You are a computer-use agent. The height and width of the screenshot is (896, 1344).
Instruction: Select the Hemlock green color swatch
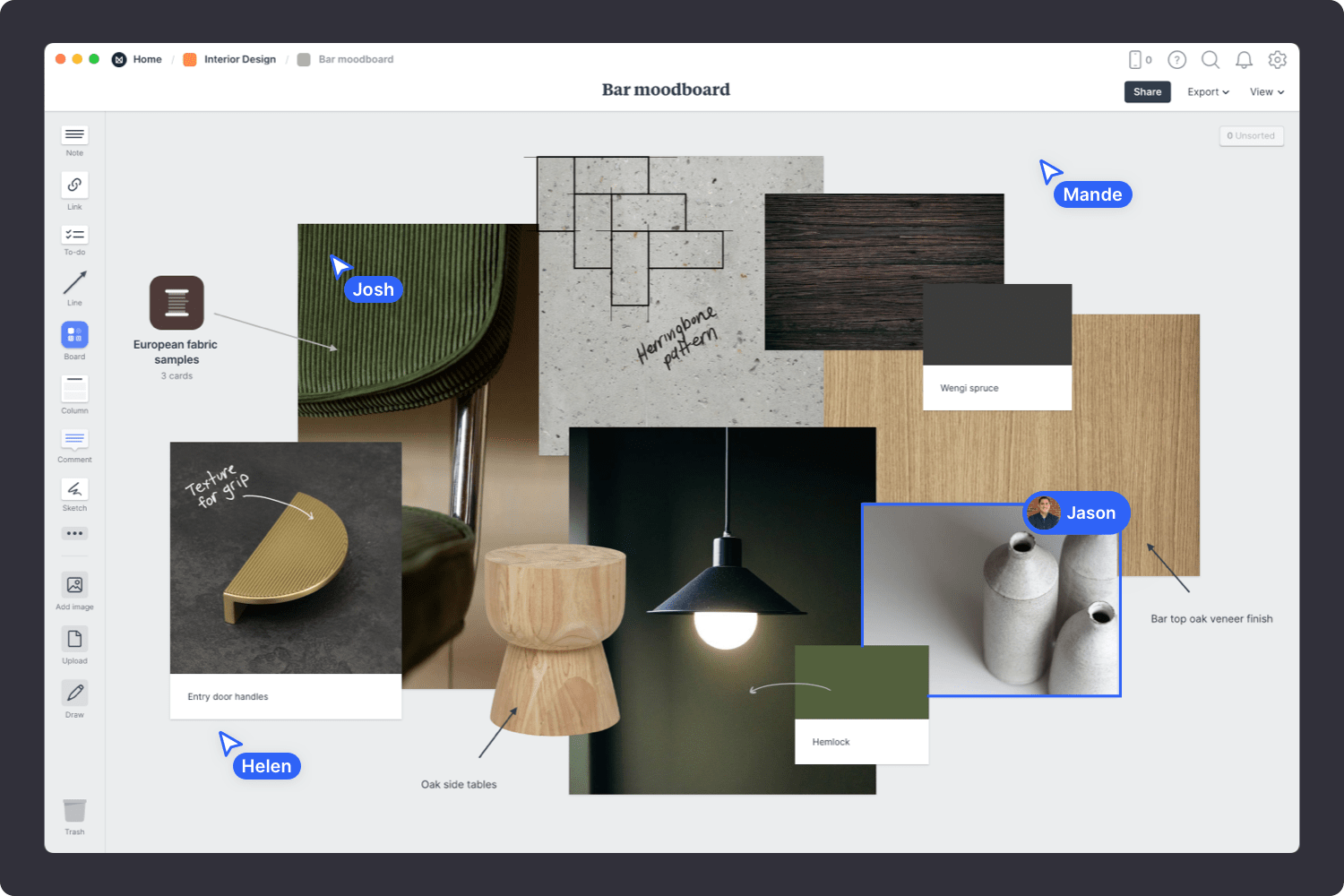pyautogui.click(x=860, y=681)
